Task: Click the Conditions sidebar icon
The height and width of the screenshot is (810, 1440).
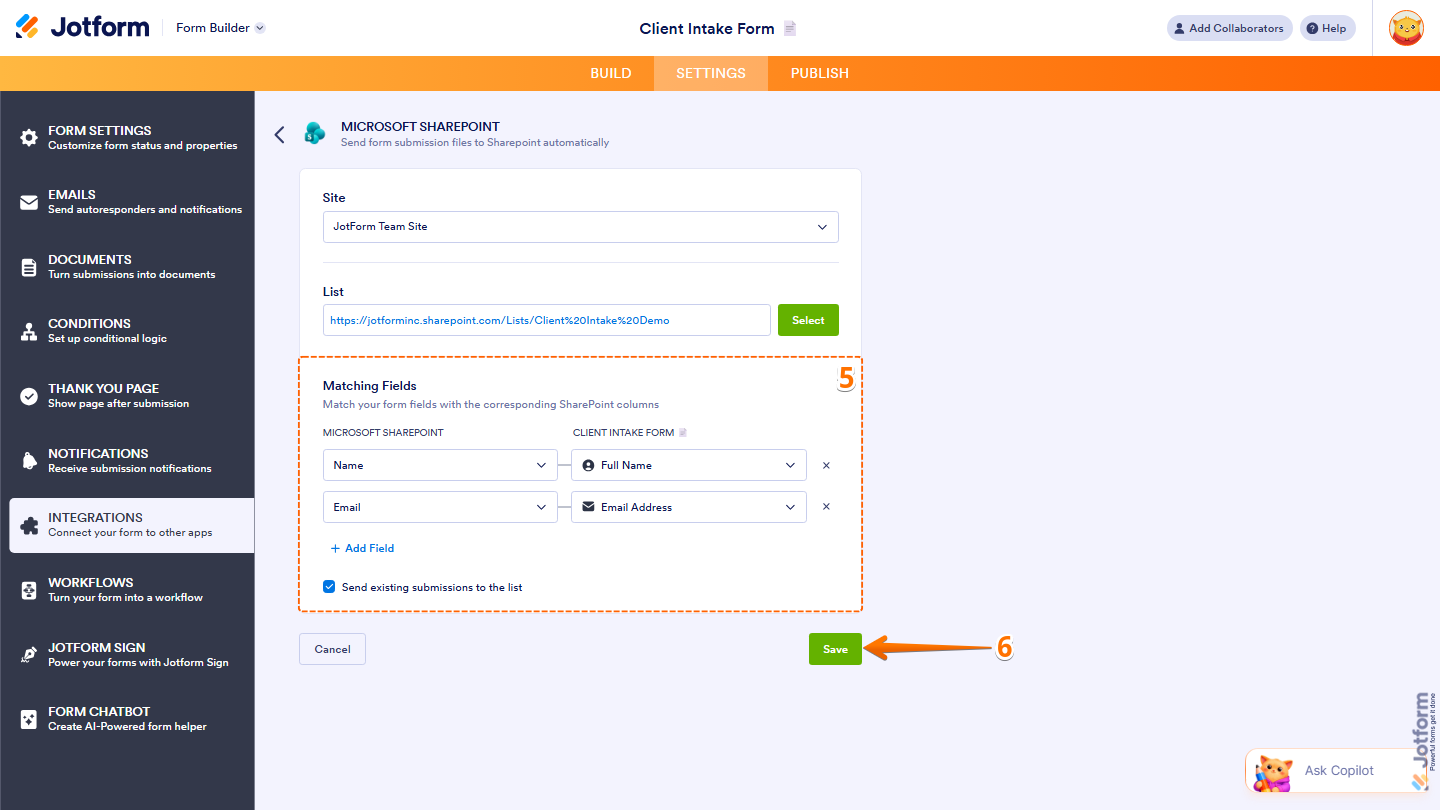Action: [26, 330]
